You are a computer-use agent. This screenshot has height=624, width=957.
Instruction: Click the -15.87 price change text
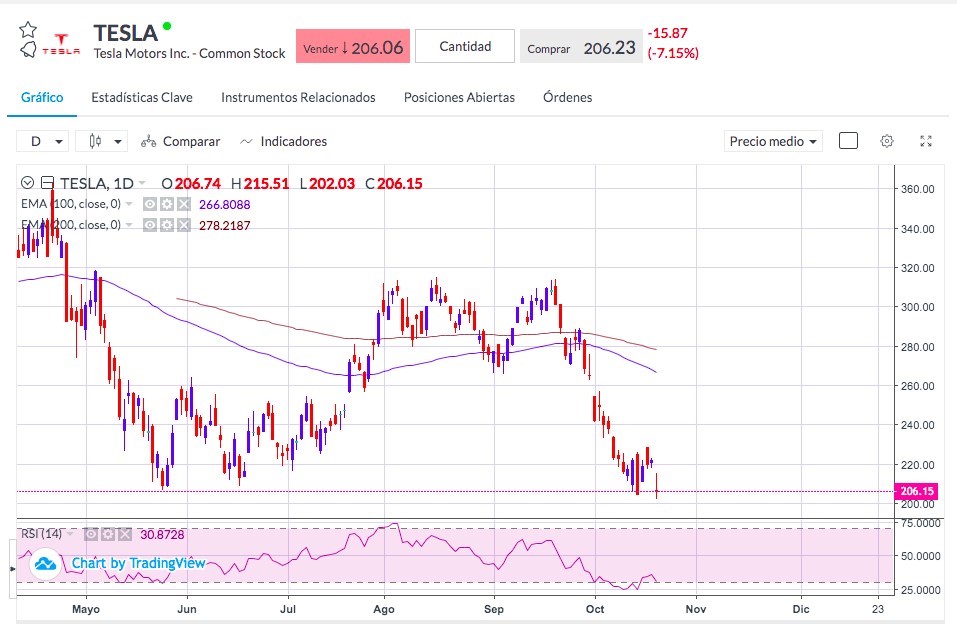coord(668,33)
